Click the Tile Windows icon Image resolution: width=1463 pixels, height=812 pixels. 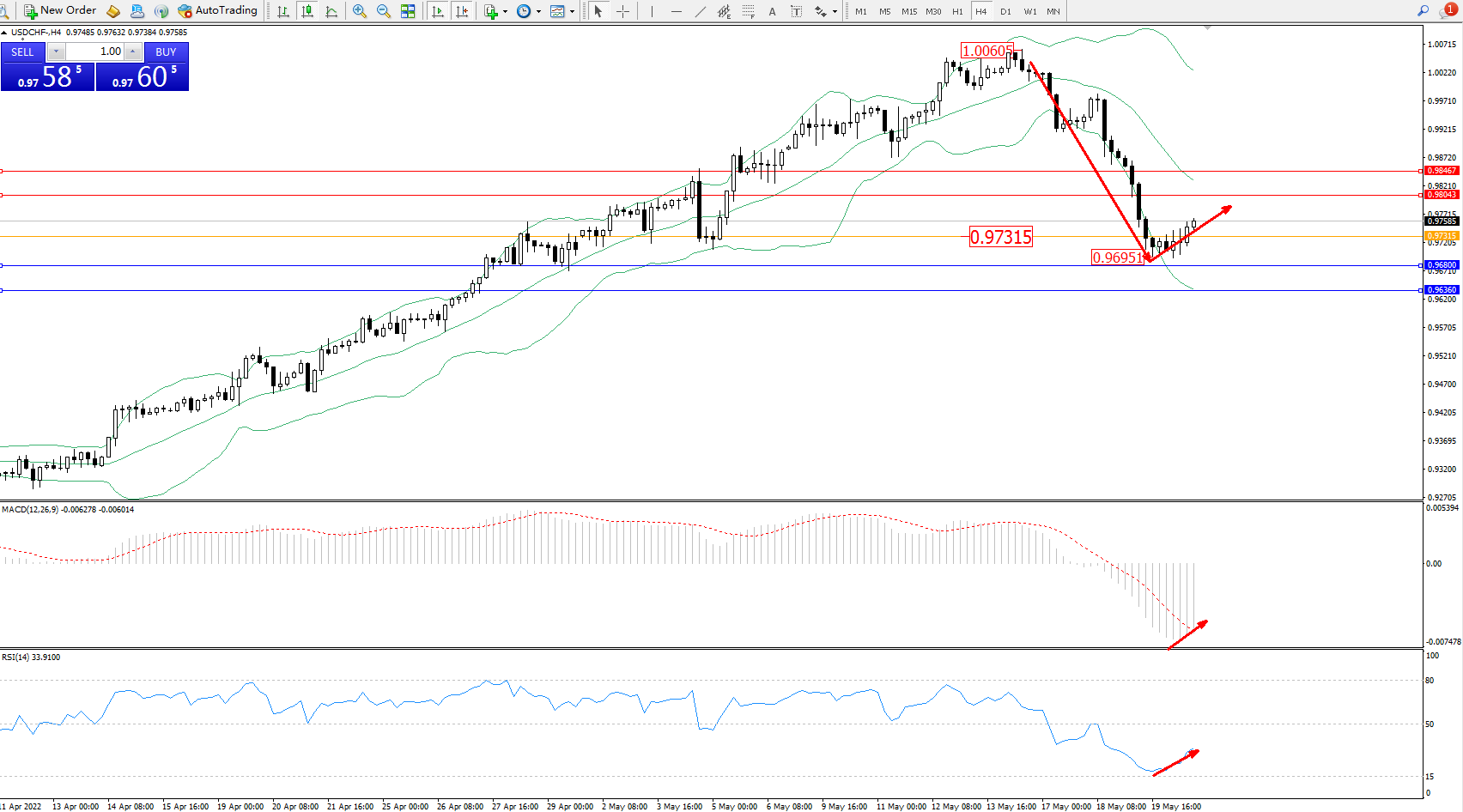[x=408, y=11]
